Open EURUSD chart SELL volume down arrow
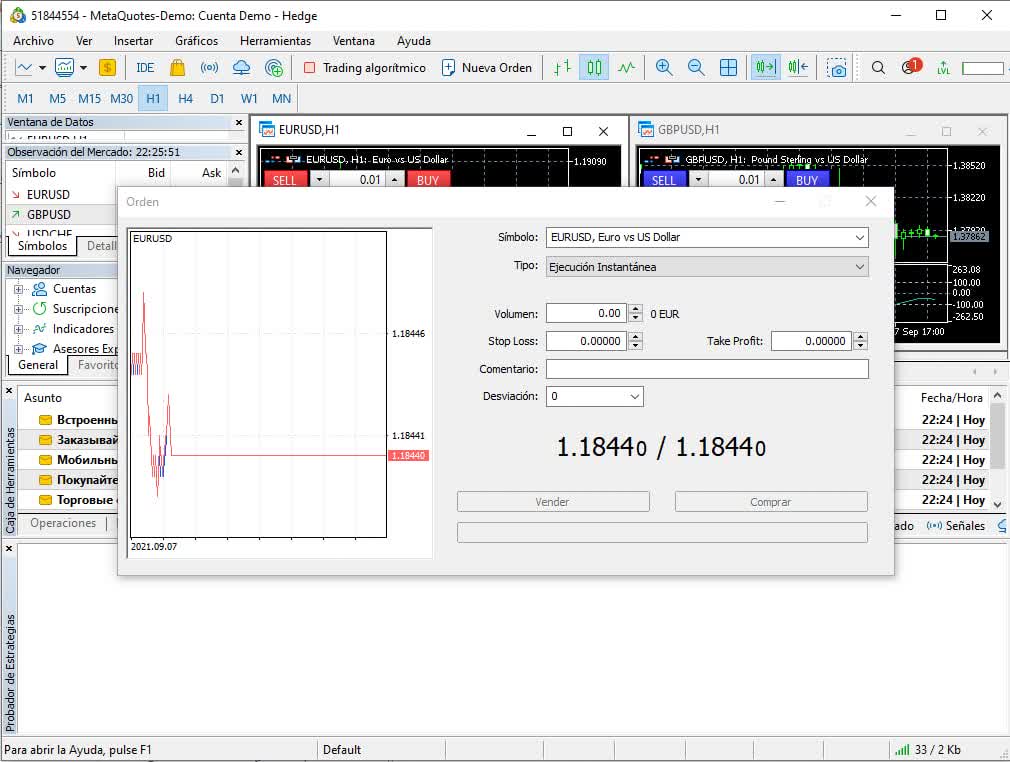The height and width of the screenshot is (762, 1010). 319,180
